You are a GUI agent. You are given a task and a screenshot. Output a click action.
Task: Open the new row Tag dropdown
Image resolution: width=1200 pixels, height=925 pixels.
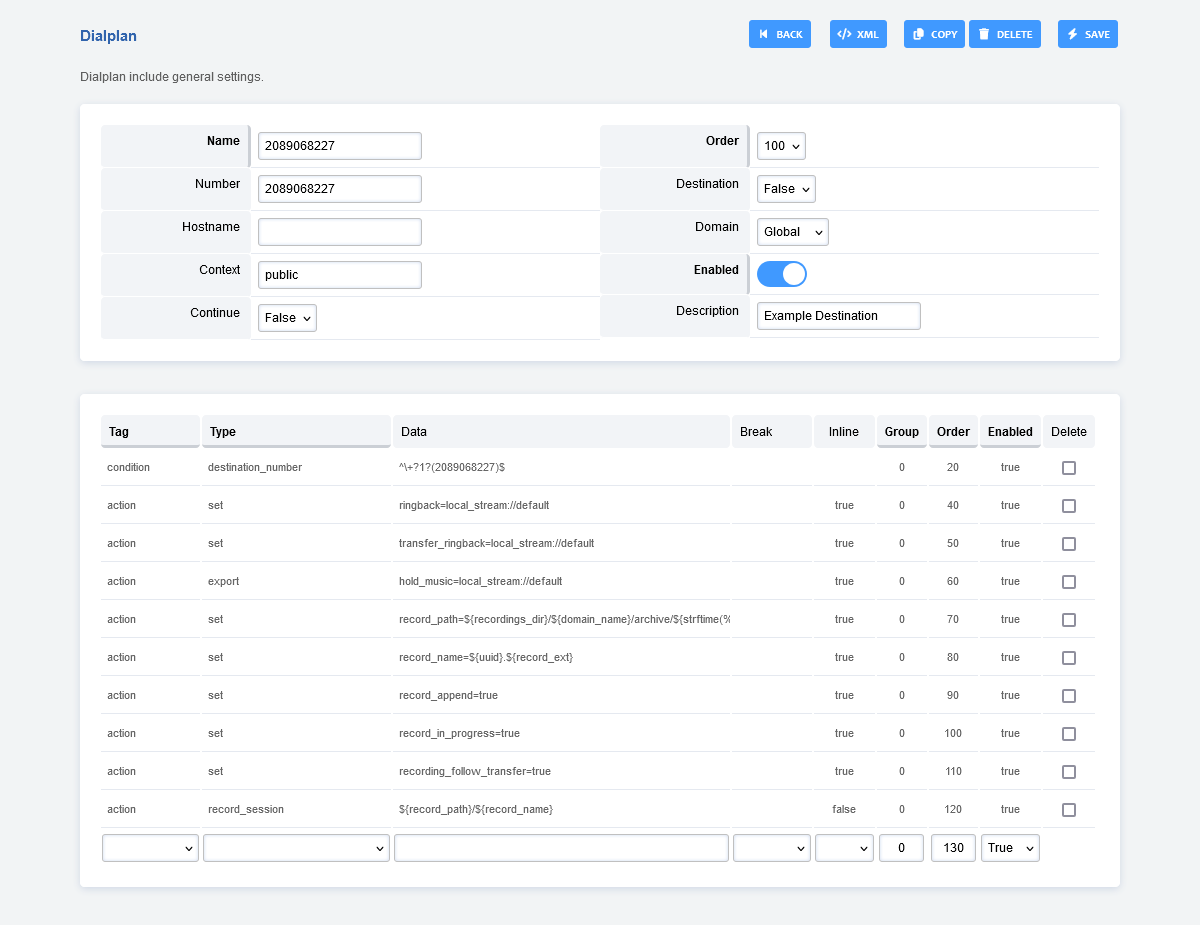[150, 848]
